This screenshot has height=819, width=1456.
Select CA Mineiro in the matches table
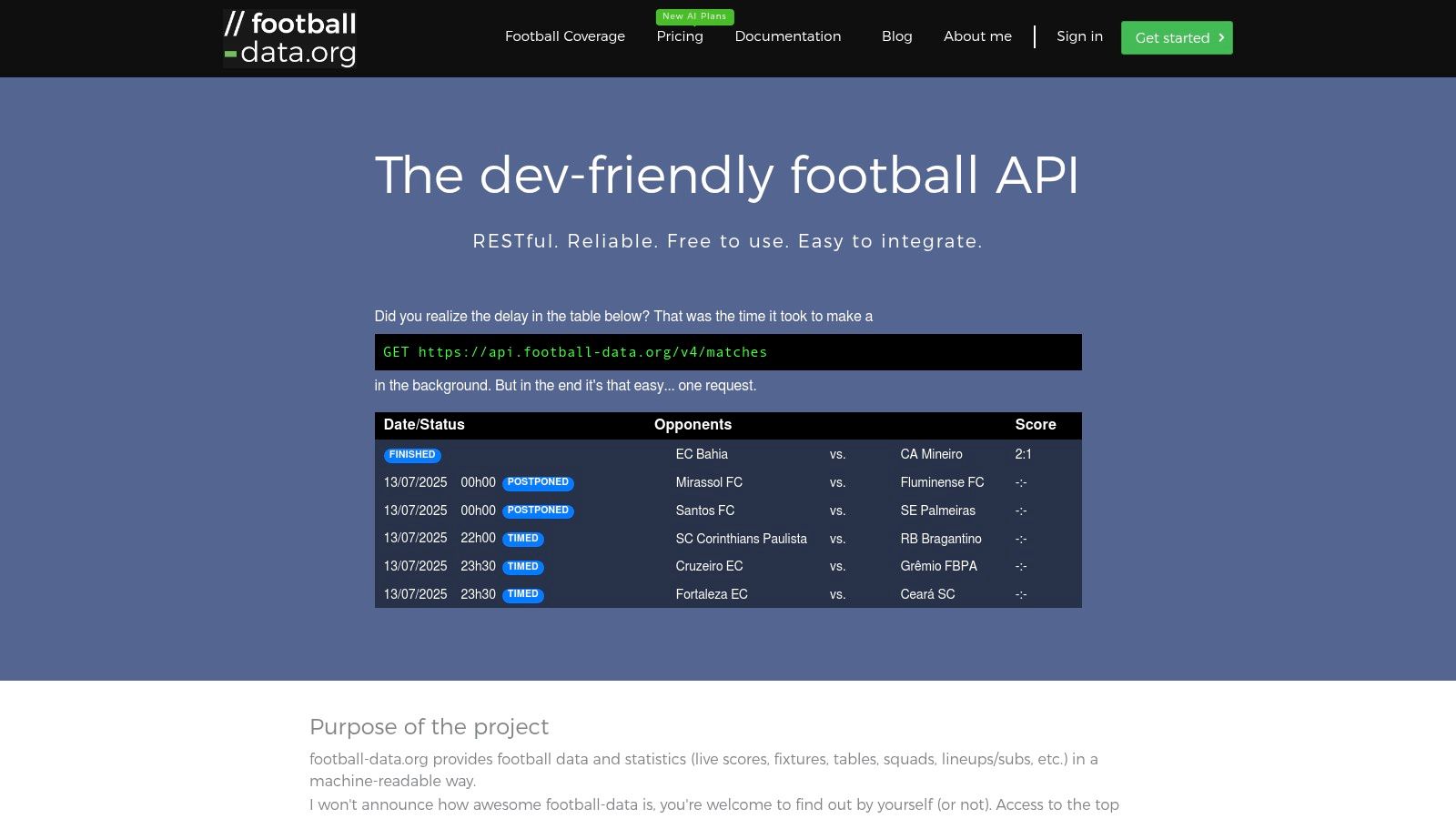click(x=931, y=454)
